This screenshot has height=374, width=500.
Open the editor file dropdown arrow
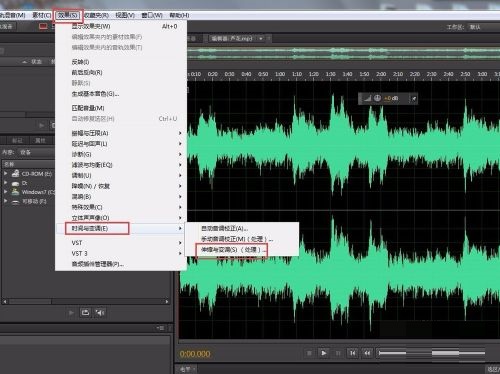tap(261, 39)
